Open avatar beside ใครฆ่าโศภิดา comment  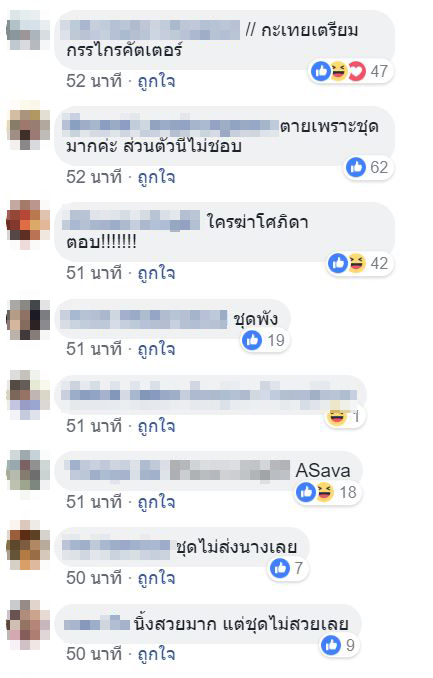29,221
